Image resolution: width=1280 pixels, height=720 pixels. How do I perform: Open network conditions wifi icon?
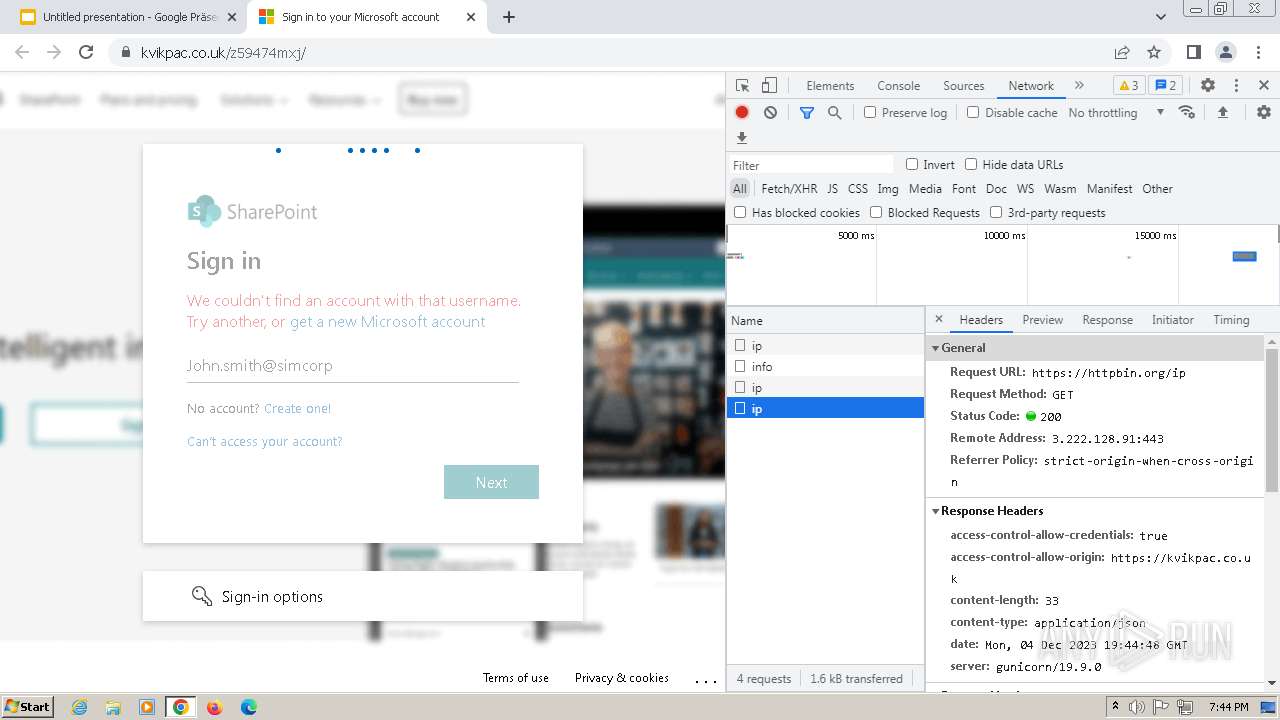(1187, 112)
